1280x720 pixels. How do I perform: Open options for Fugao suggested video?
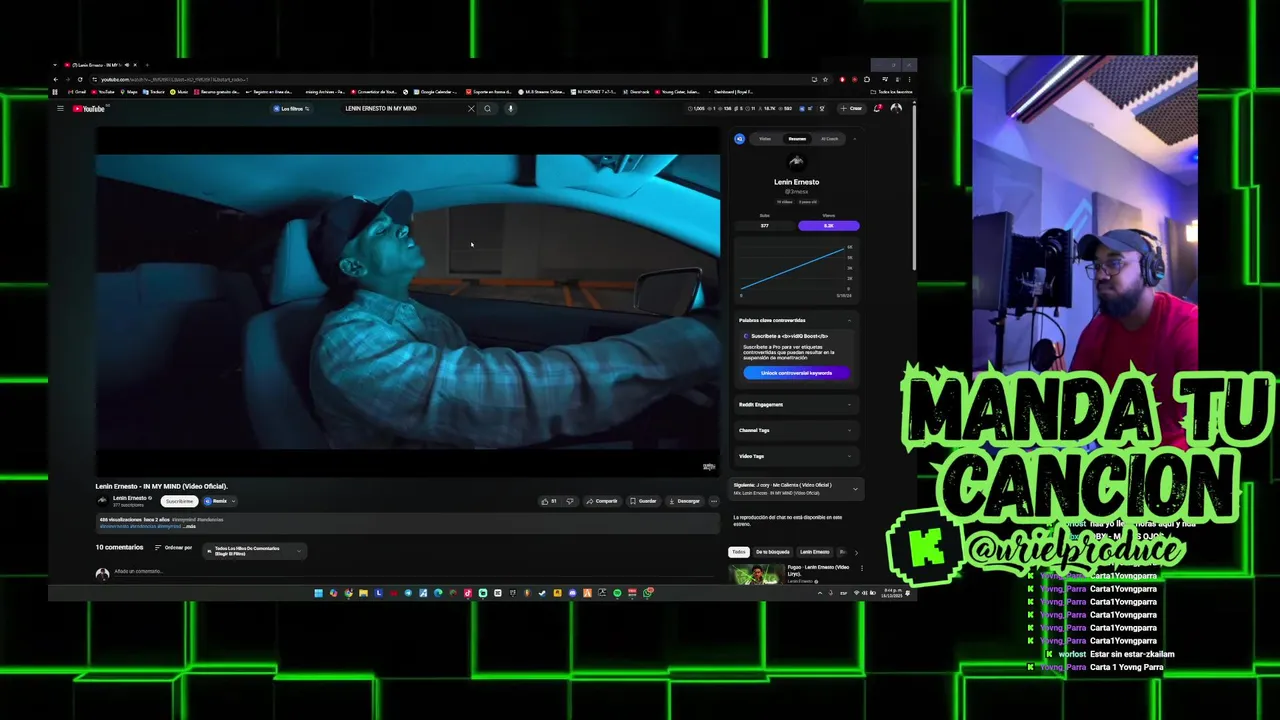pyautogui.click(x=861, y=568)
